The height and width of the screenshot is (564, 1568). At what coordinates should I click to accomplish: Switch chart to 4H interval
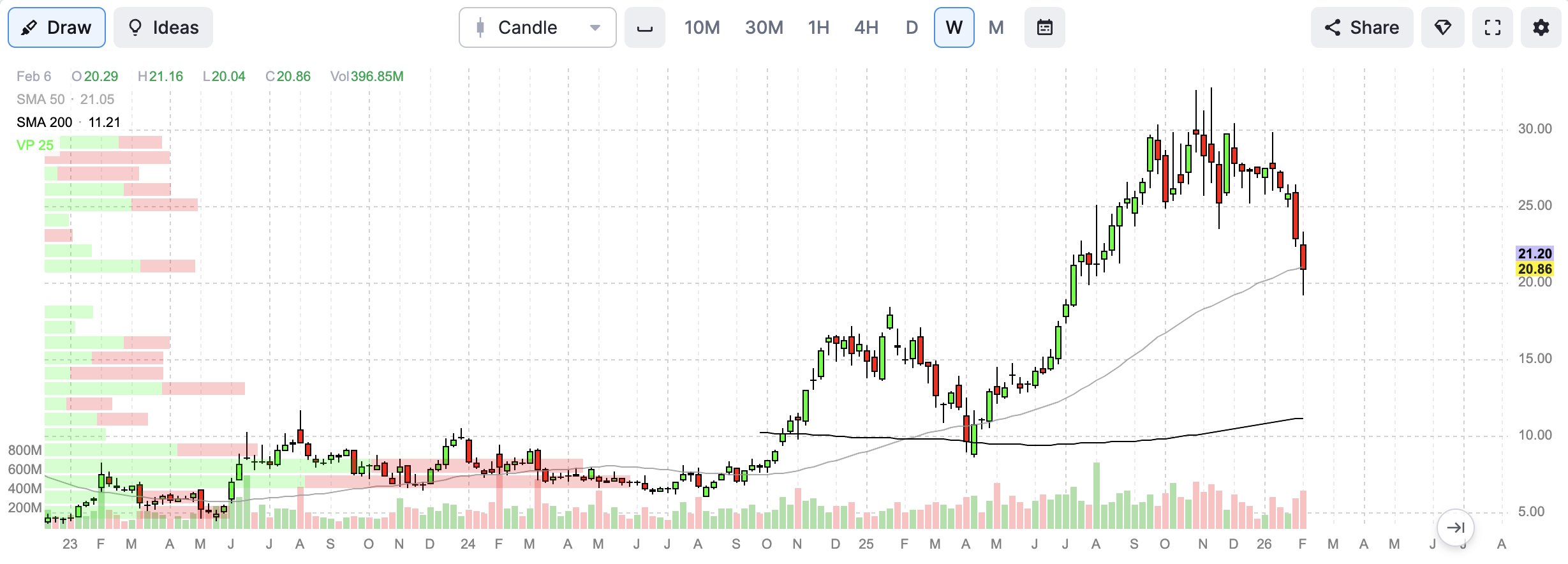(866, 27)
